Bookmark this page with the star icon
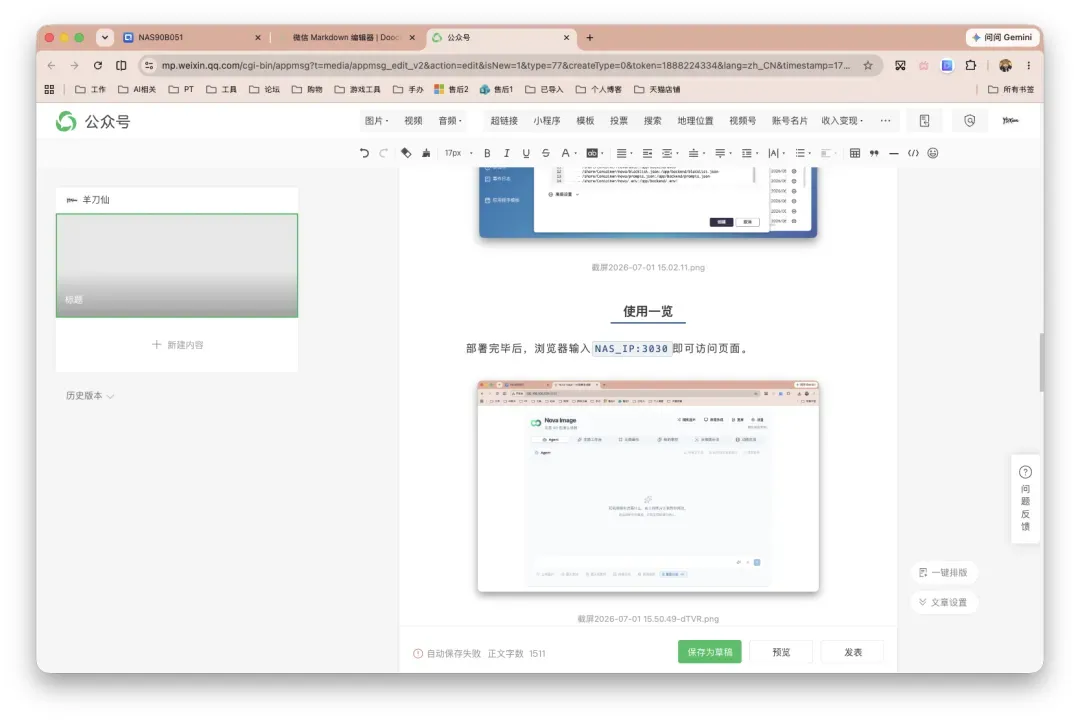This screenshot has height=721, width=1080. pos(868,65)
